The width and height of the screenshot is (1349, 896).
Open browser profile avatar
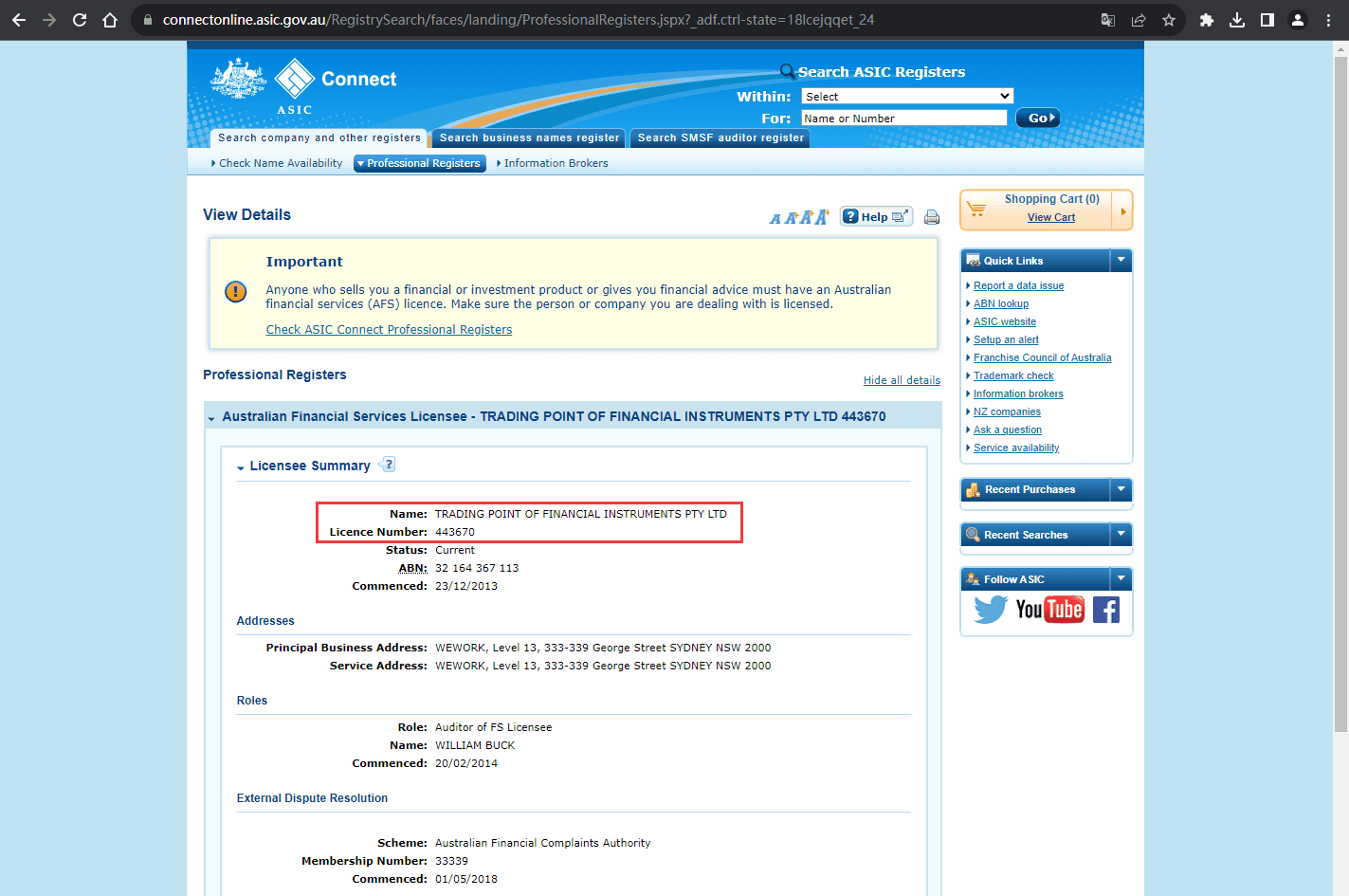pos(1298,20)
